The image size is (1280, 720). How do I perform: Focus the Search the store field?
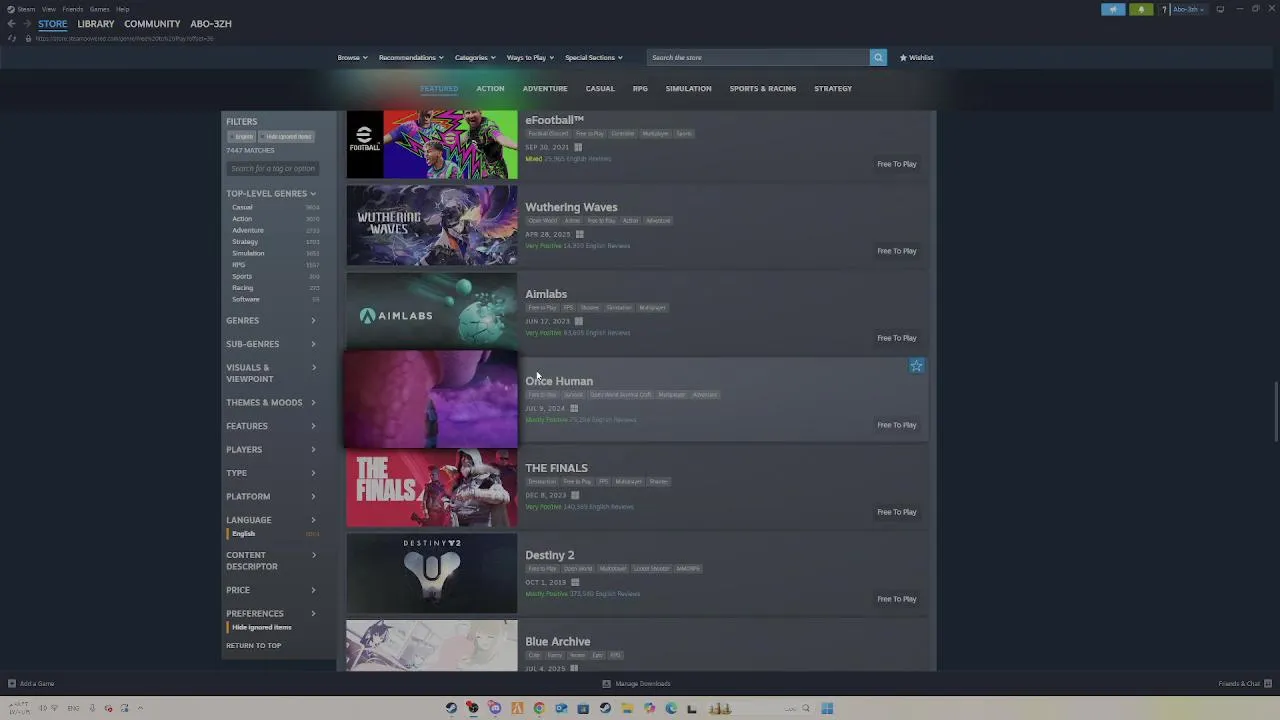(x=758, y=57)
